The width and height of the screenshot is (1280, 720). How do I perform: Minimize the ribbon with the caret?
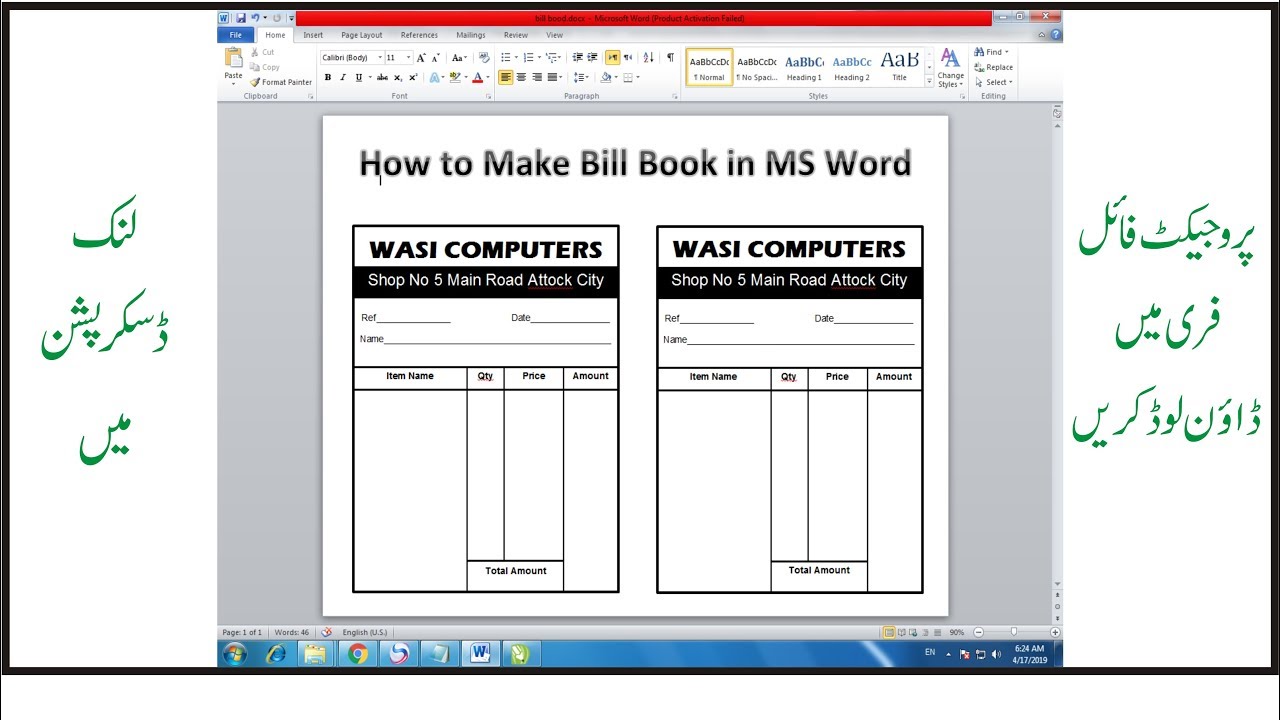pyautogui.click(x=1042, y=35)
